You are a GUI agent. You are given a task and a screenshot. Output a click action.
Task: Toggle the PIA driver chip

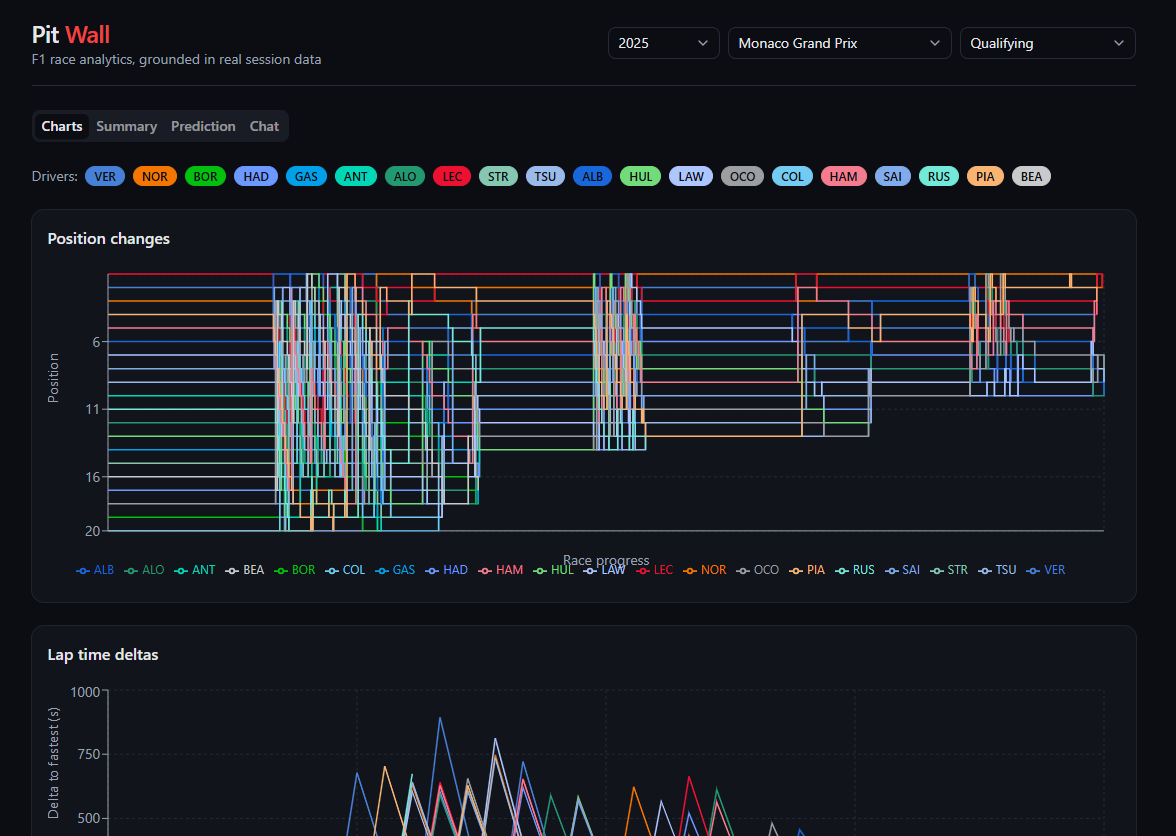click(986, 176)
